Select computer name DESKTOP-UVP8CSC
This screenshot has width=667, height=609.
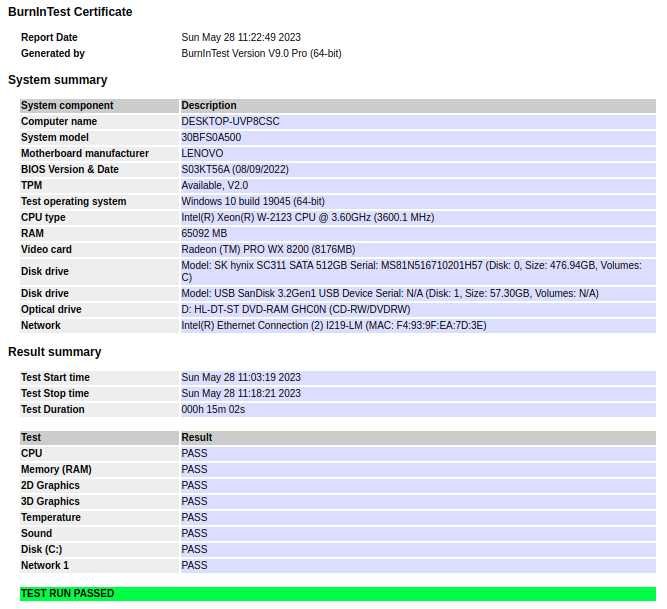230,122
